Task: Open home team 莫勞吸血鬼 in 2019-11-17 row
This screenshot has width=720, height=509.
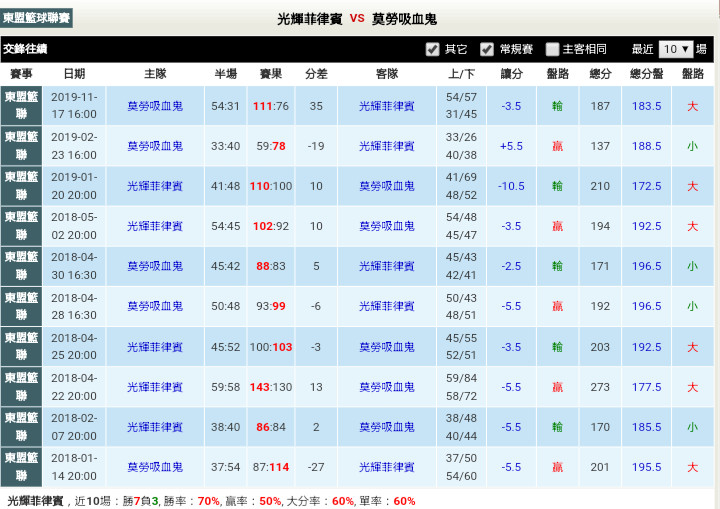Action: (x=155, y=106)
